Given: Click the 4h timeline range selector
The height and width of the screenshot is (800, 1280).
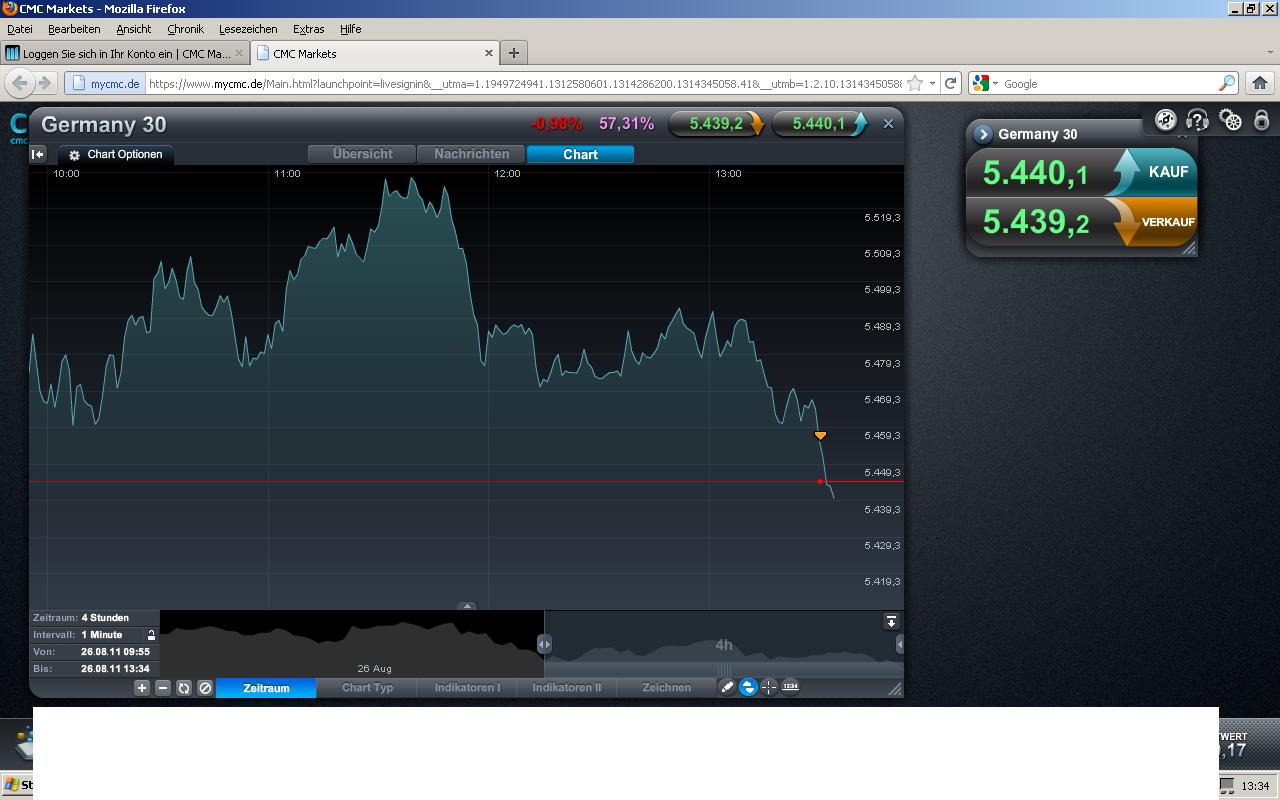Looking at the screenshot, I should click(724, 645).
